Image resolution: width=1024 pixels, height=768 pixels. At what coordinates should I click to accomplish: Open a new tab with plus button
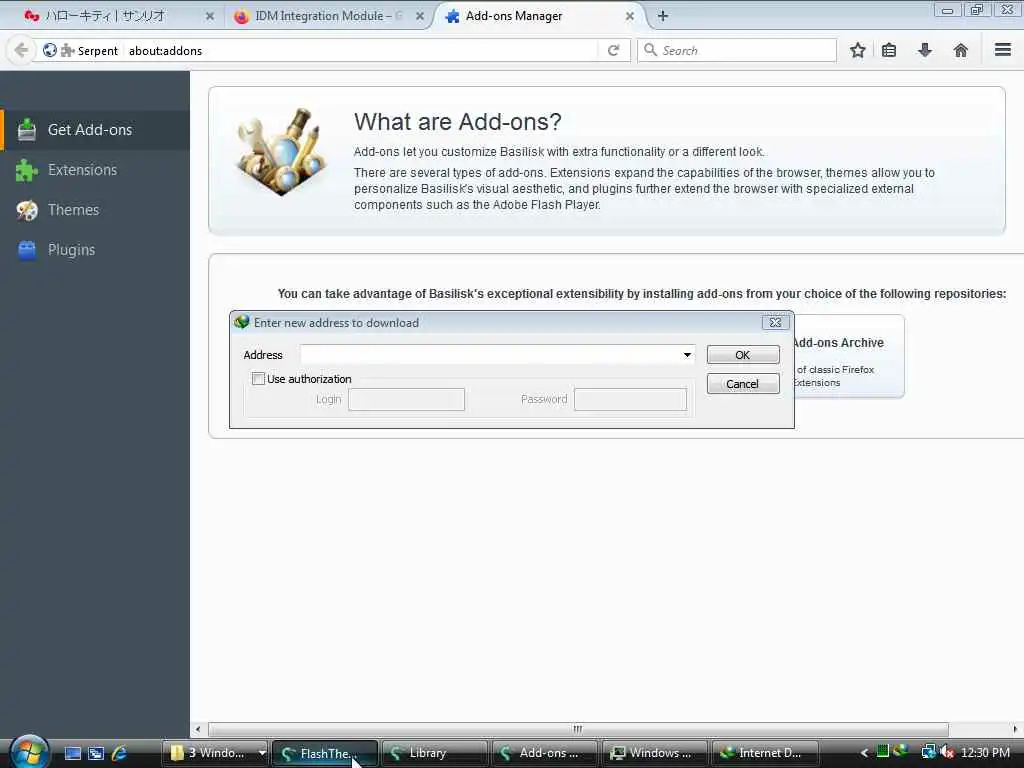(662, 16)
